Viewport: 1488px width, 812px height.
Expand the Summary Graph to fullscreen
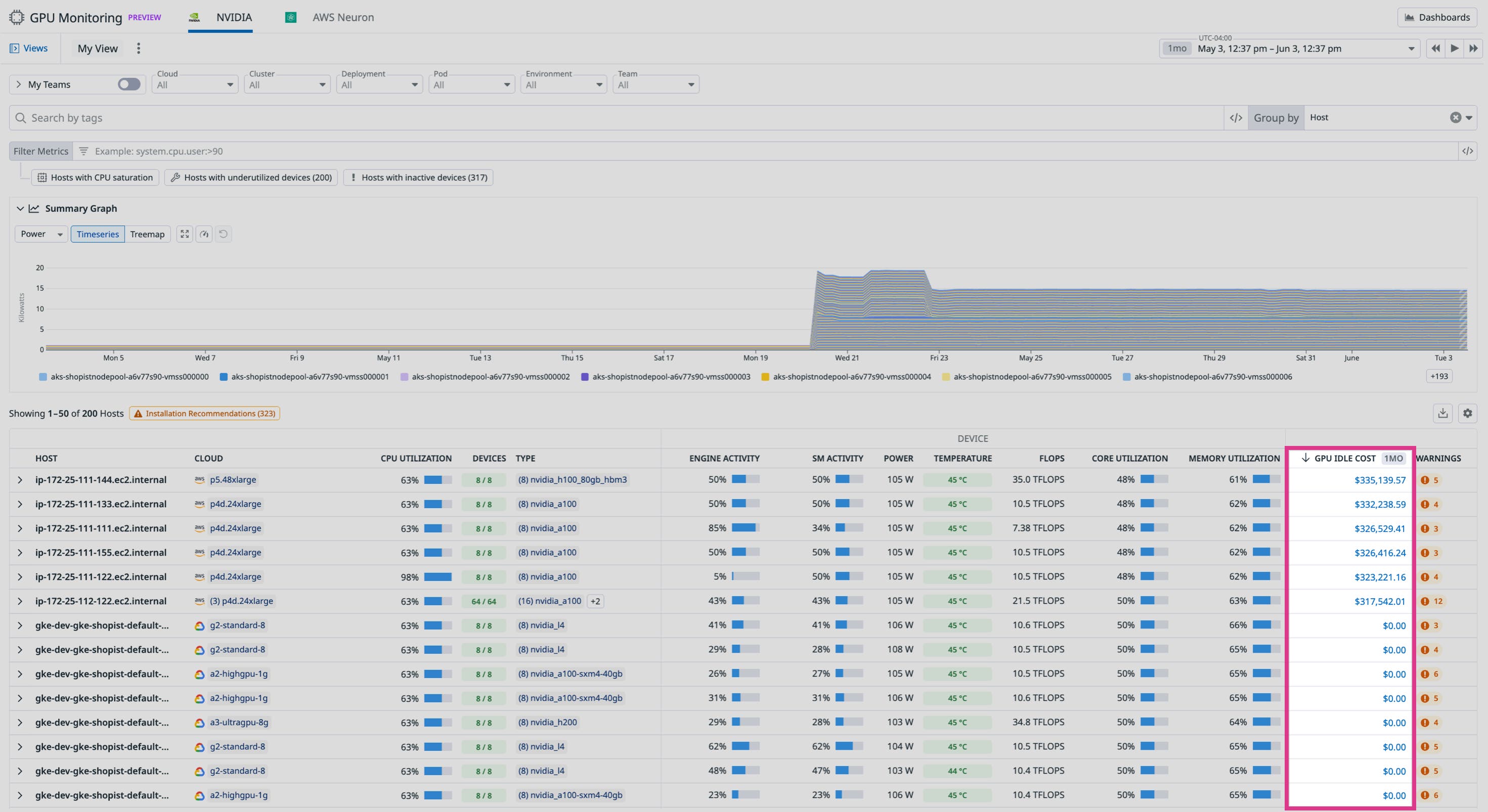tap(185, 234)
